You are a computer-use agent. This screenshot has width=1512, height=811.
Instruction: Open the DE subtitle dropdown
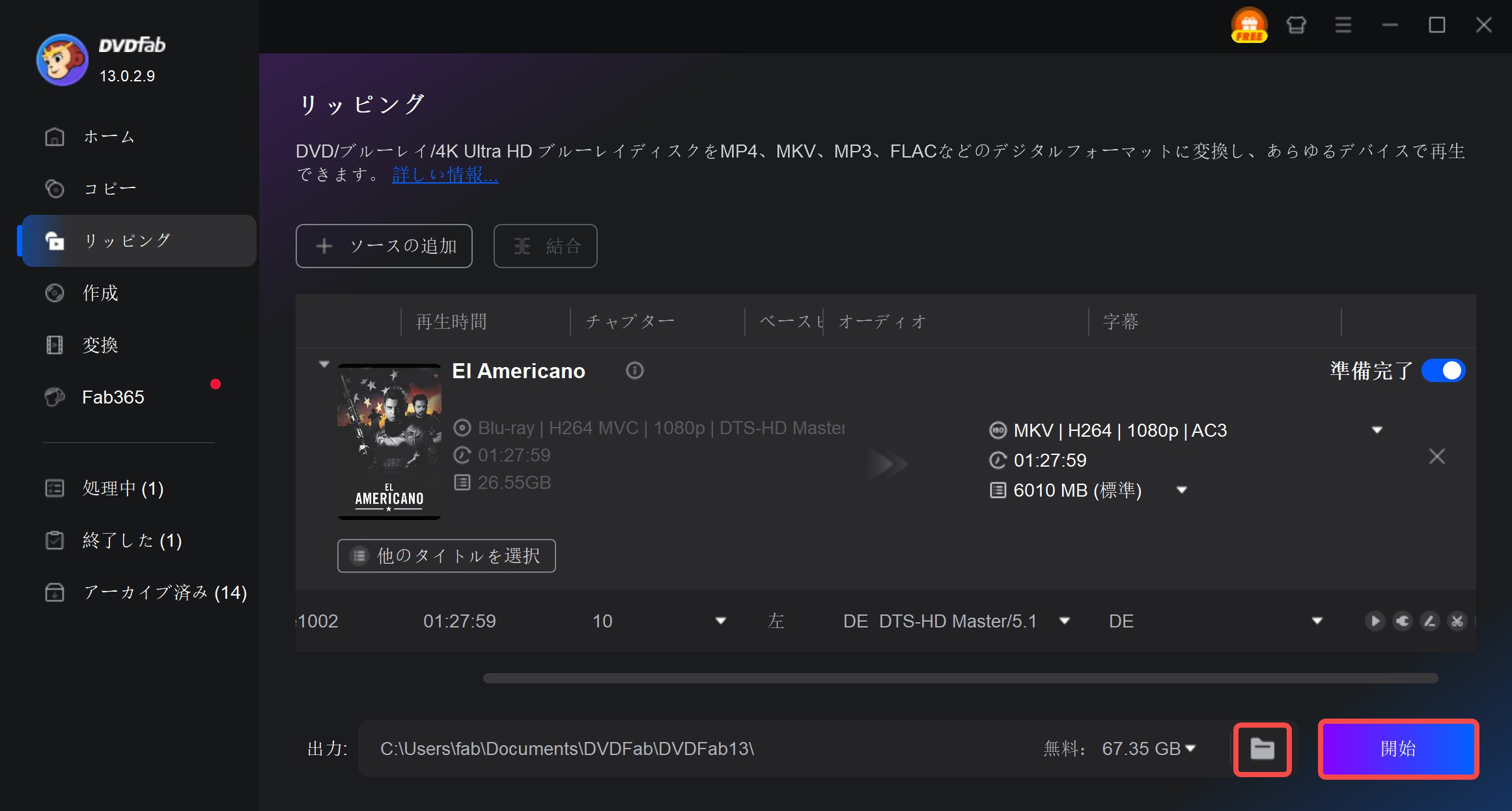pos(1317,621)
